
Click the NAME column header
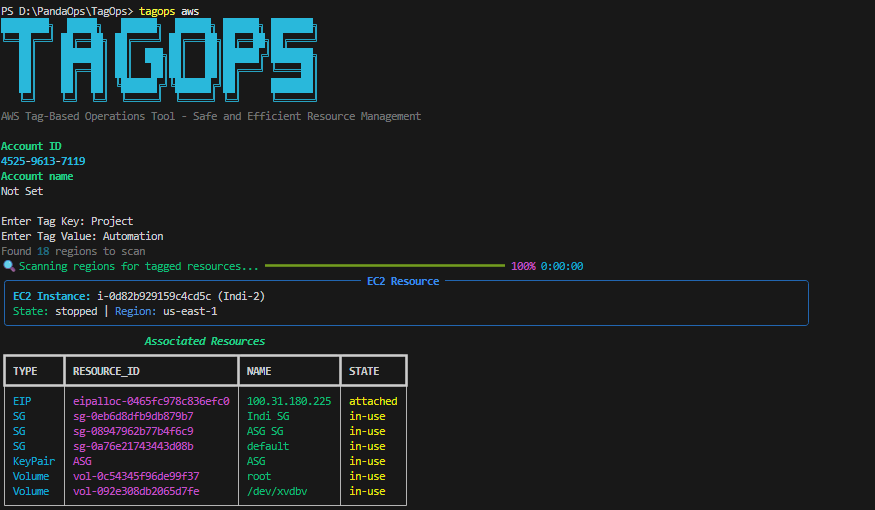(259, 371)
